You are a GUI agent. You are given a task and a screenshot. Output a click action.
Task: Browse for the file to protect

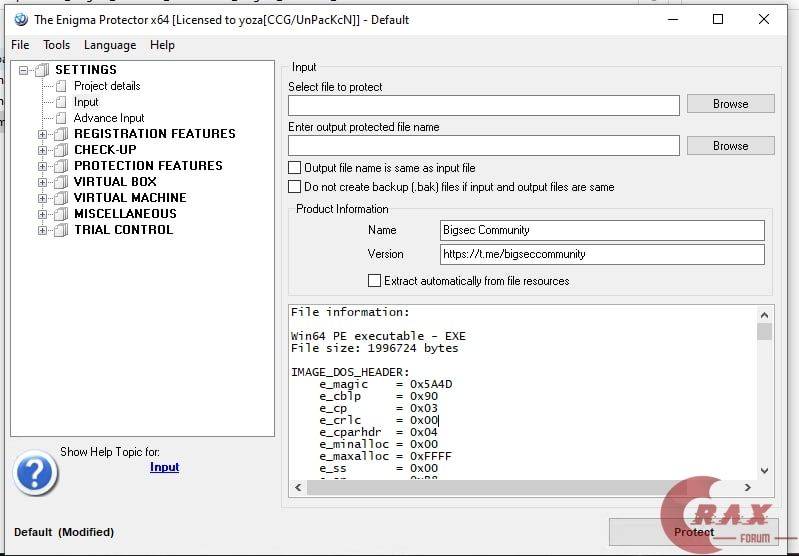730,104
